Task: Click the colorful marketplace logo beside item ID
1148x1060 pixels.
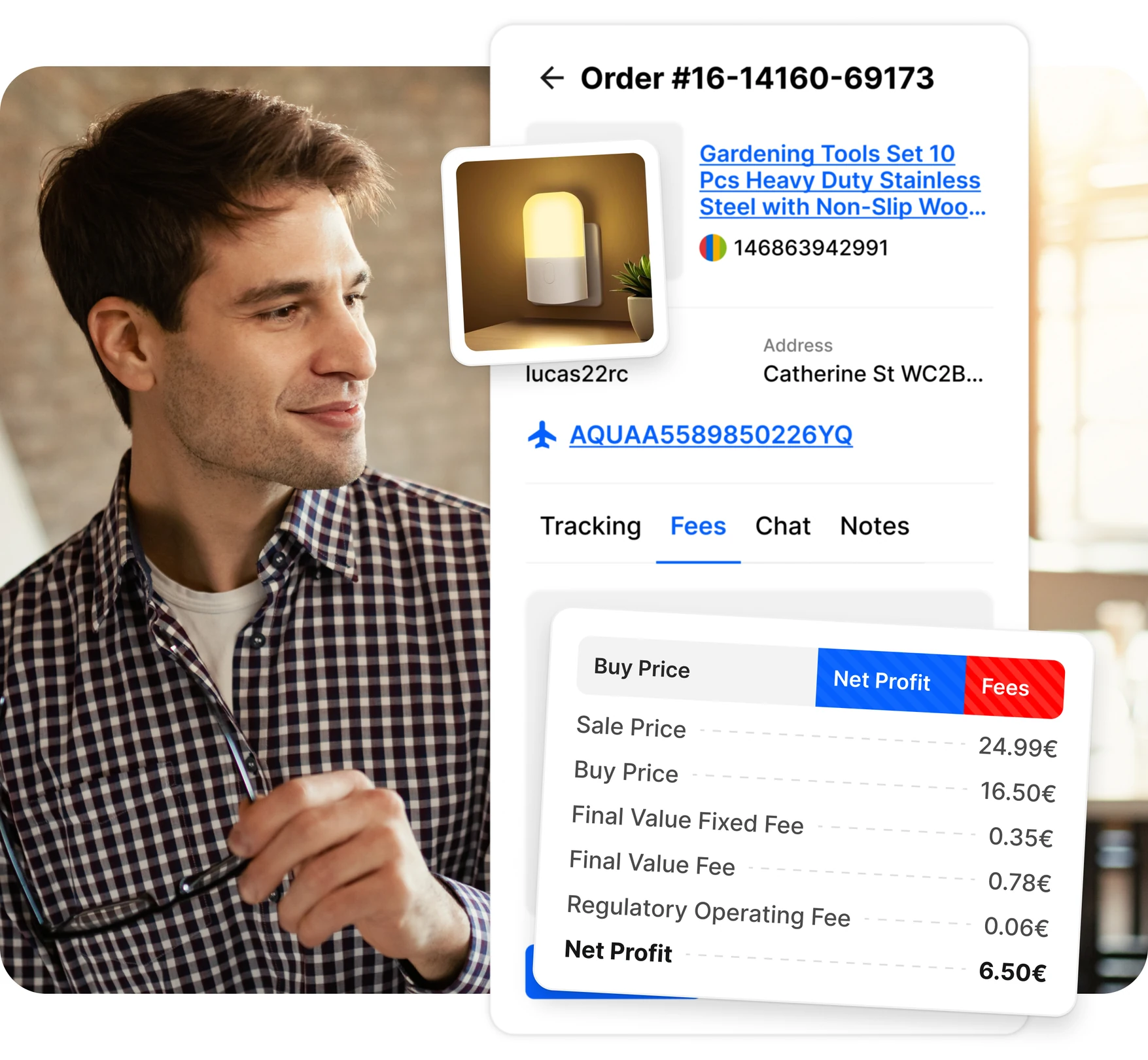Action: 712,248
